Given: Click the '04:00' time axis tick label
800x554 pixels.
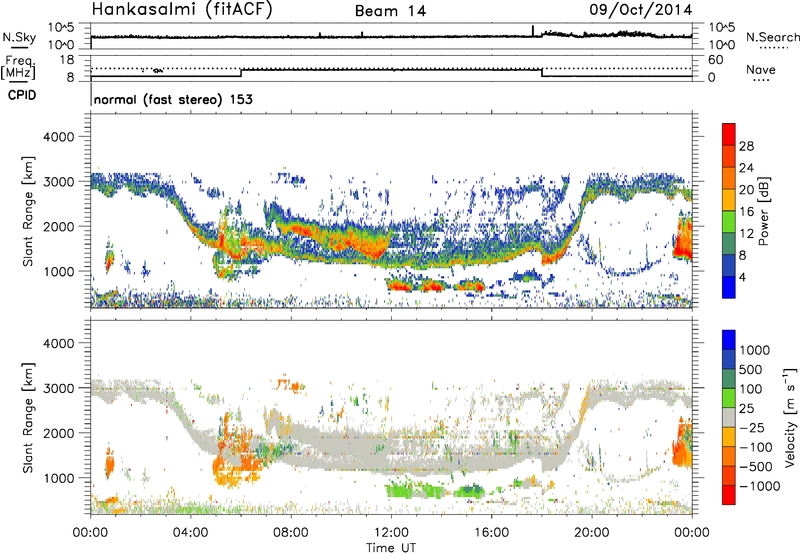Looking at the screenshot, I should click(x=191, y=533).
